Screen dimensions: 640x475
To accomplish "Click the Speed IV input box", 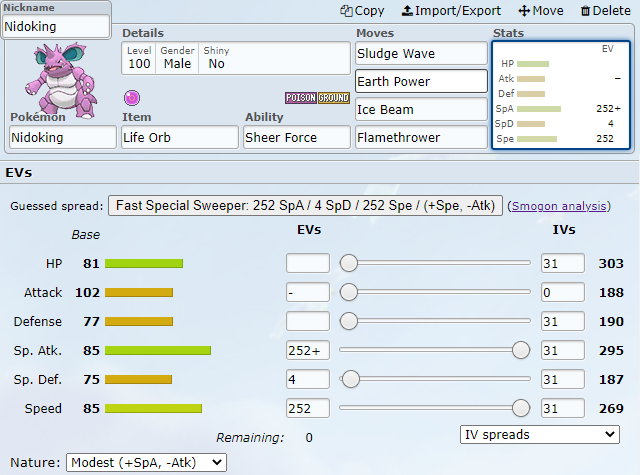I will click(563, 408).
